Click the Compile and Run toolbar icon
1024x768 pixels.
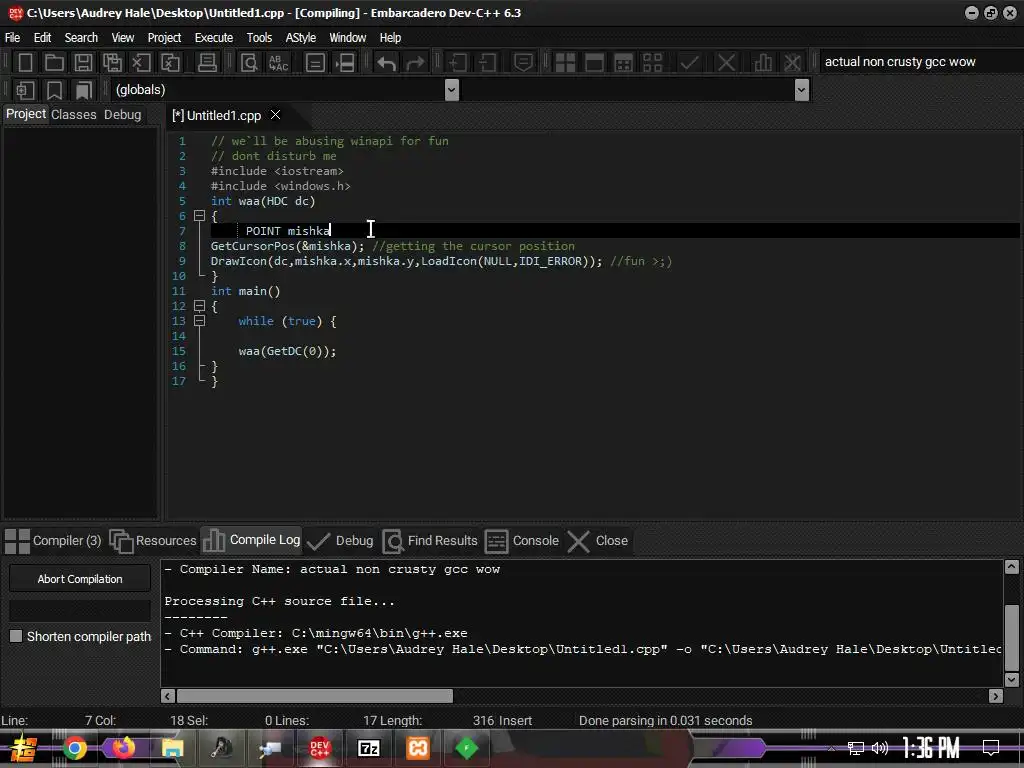click(624, 63)
